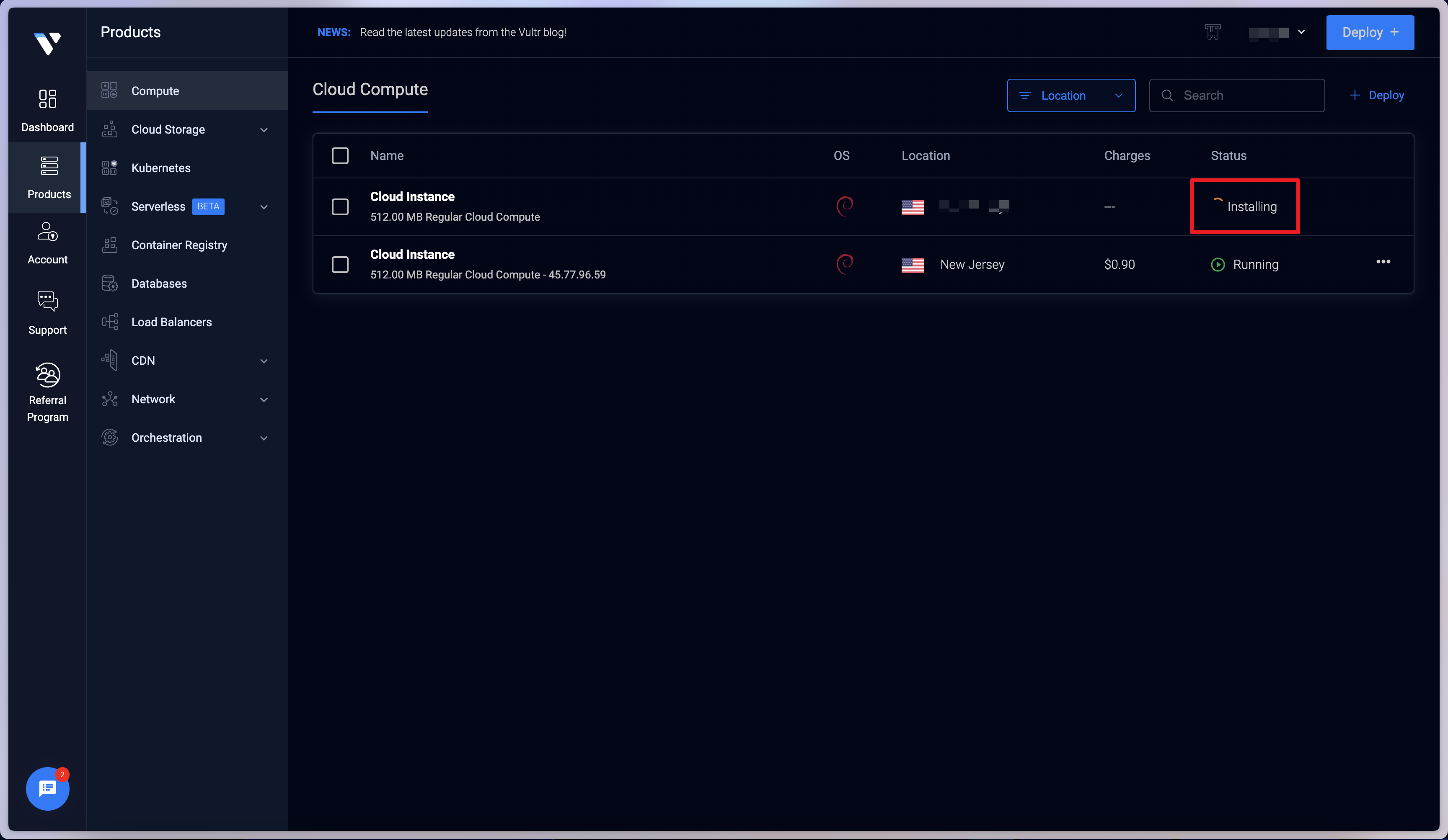Screen dimensions: 1448x840
Task: Open the Location filter dropdown
Action: click(x=1071, y=95)
